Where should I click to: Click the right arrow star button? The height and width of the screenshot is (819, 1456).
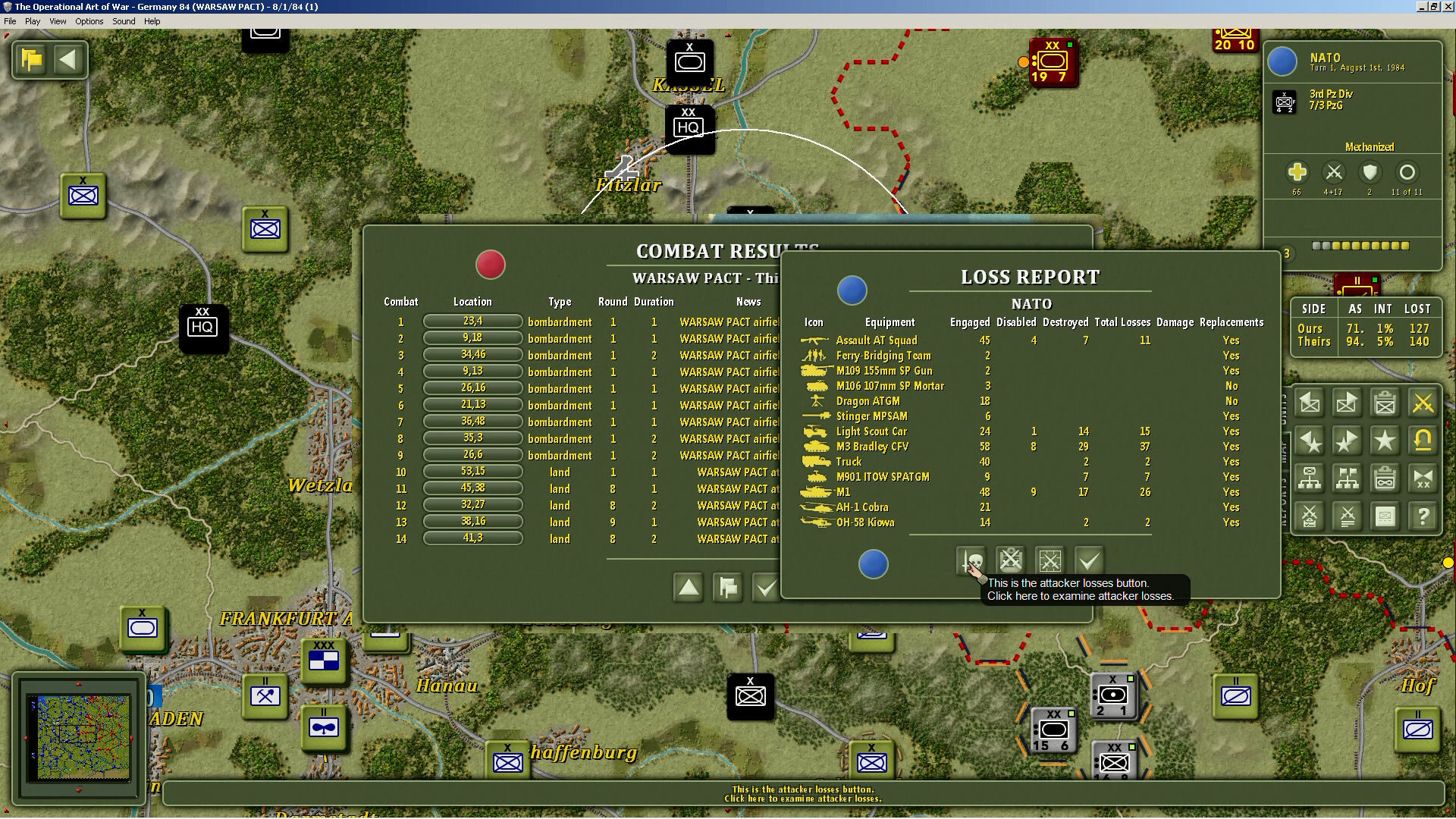(x=1347, y=441)
